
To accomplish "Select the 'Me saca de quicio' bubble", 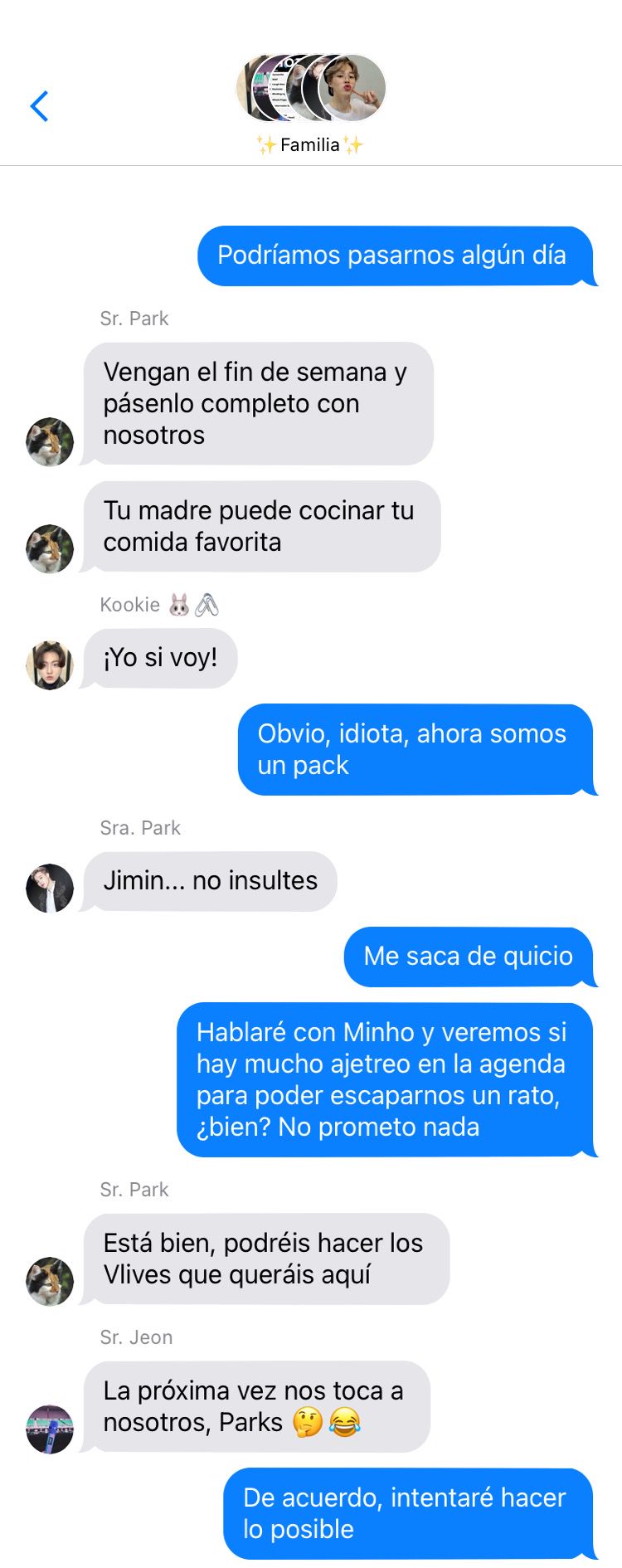I will [469, 957].
